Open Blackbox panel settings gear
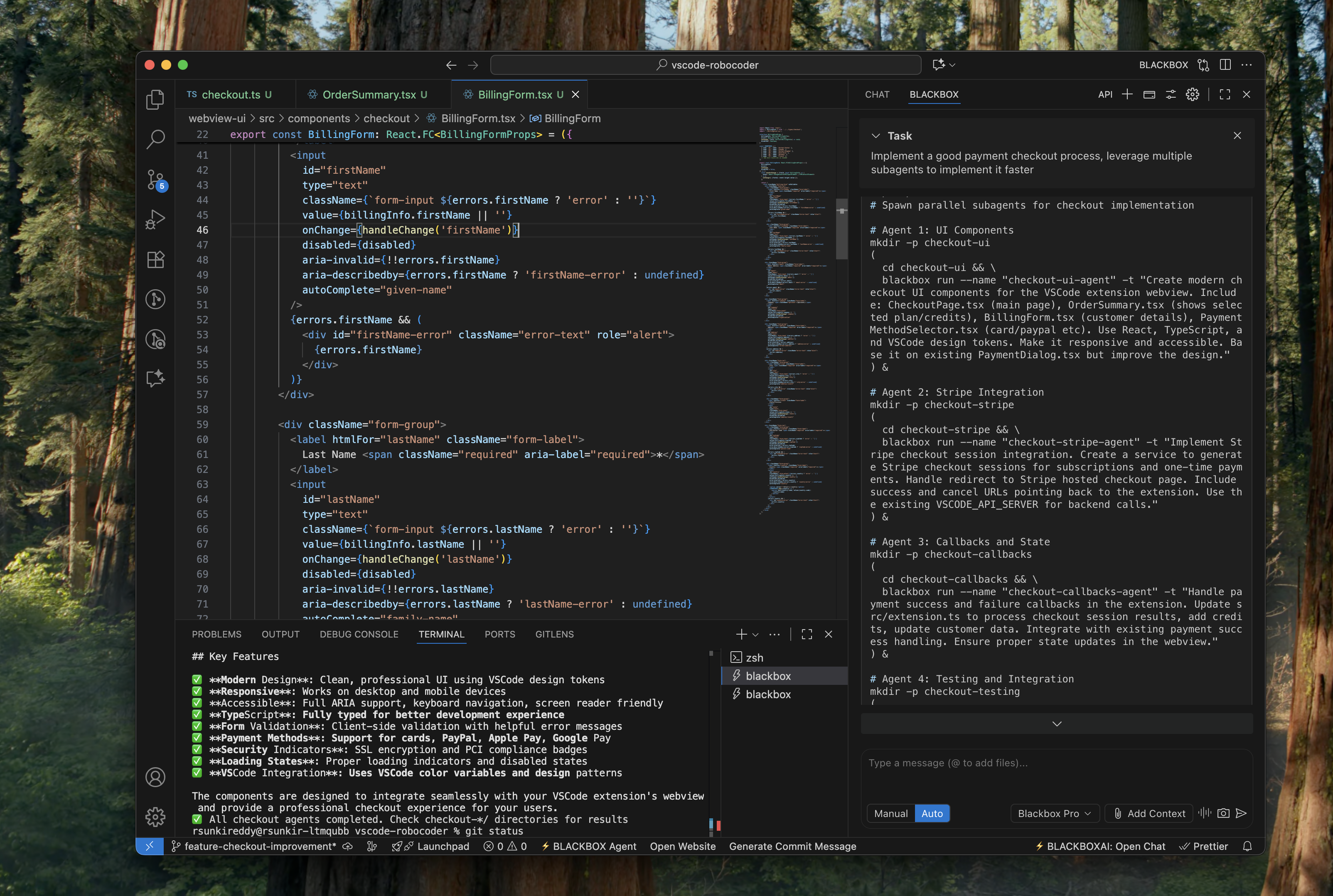 [1192, 94]
